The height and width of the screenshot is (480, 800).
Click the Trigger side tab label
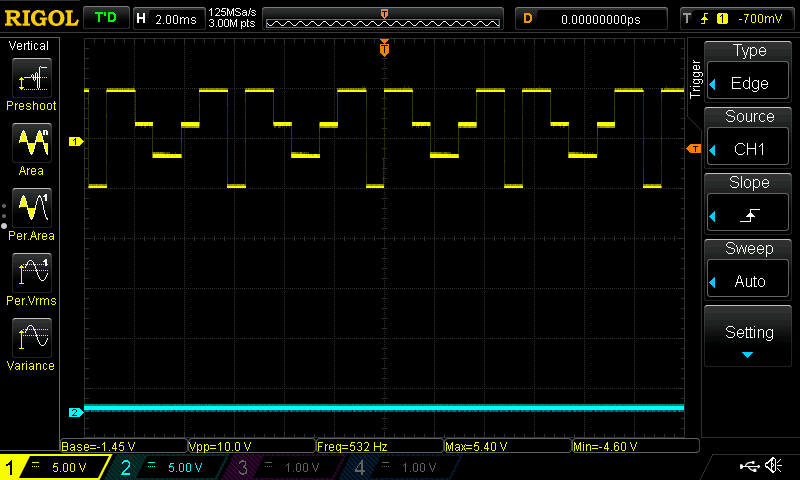click(x=695, y=79)
